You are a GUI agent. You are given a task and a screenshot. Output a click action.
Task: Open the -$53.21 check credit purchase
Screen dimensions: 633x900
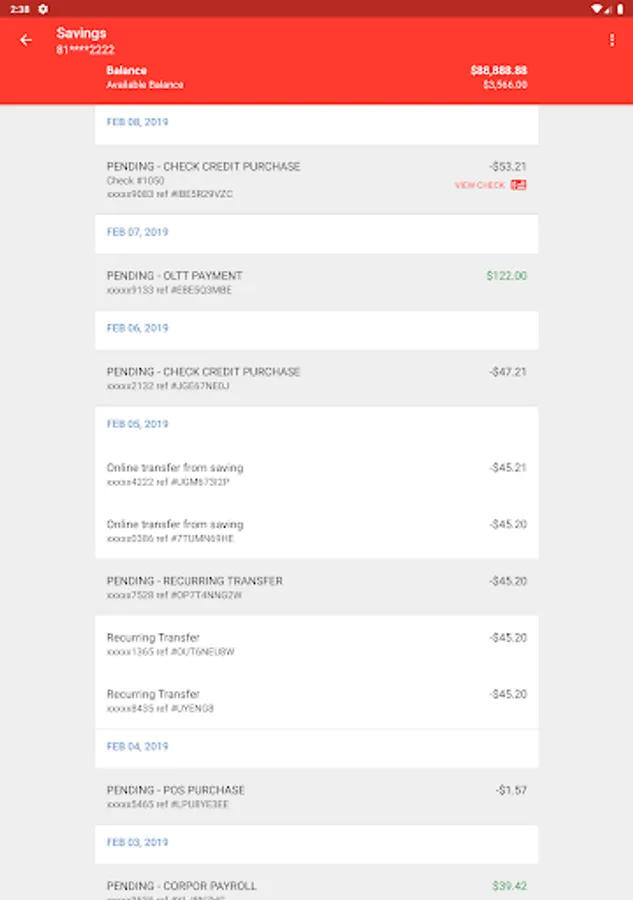(x=316, y=179)
